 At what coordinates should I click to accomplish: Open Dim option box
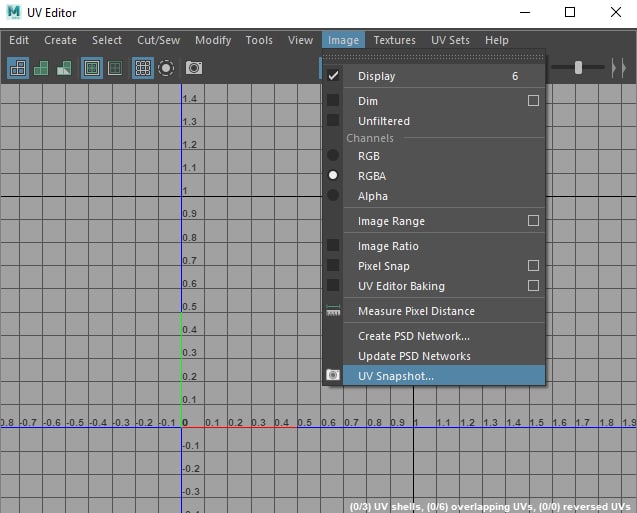(x=533, y=101)
